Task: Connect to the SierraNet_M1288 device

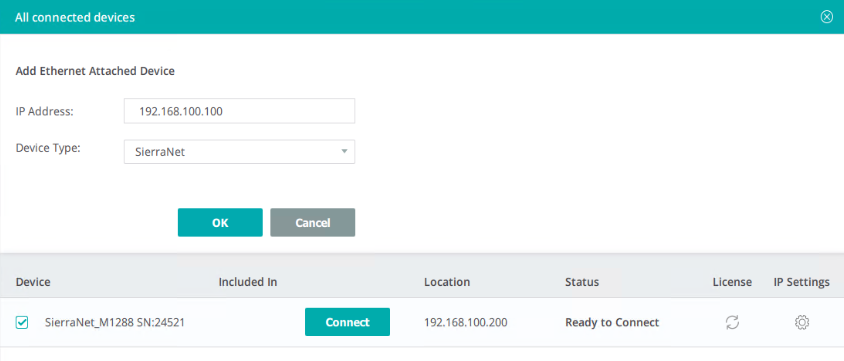Action: click(347, 322)
